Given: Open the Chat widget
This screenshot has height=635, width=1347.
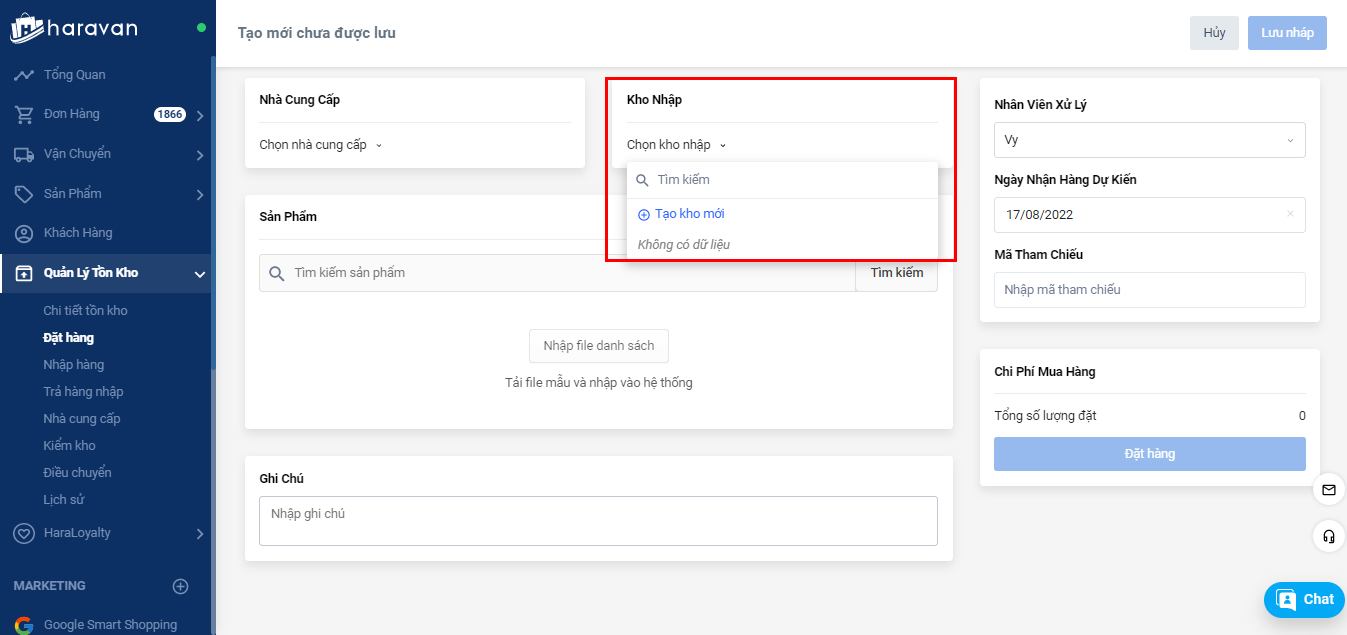Looking at the screenshot, I should (1304, 599).
